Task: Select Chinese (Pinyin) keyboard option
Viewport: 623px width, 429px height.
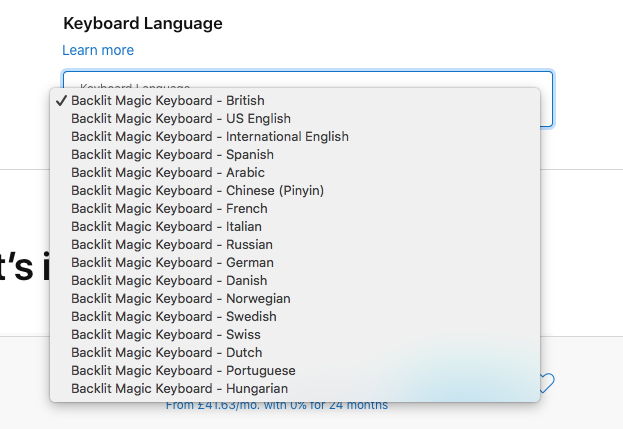Action: pyautogui.click(x=295, y=191)
